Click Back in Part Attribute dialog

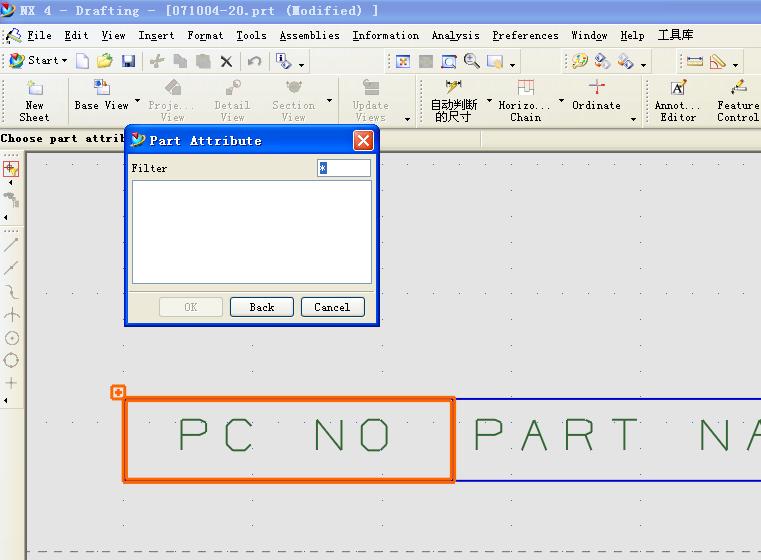coord(262,307)
